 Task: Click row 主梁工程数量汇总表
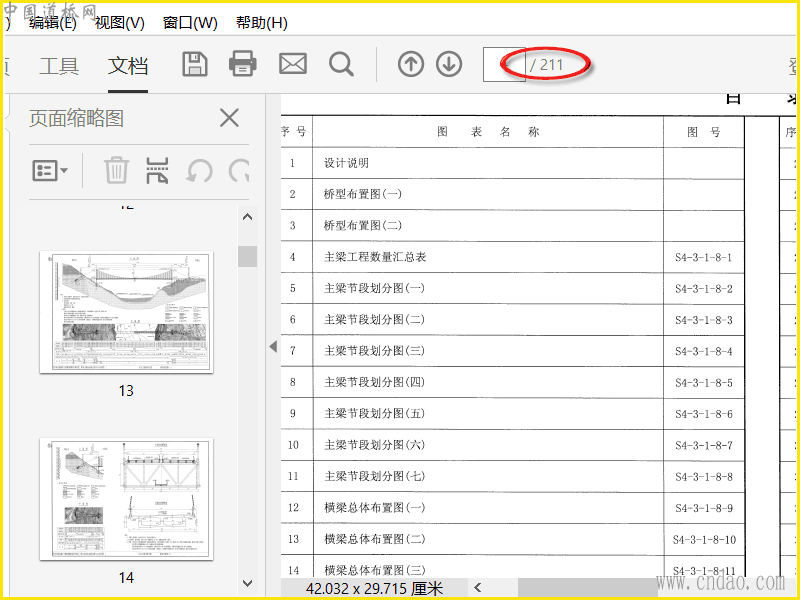pos(513,257)
